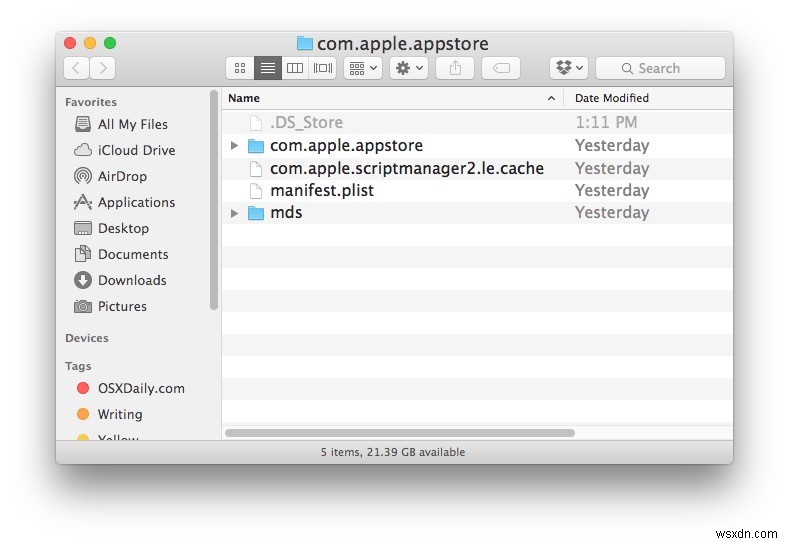Switch to list view
The image size is (789, 544).
268,68
